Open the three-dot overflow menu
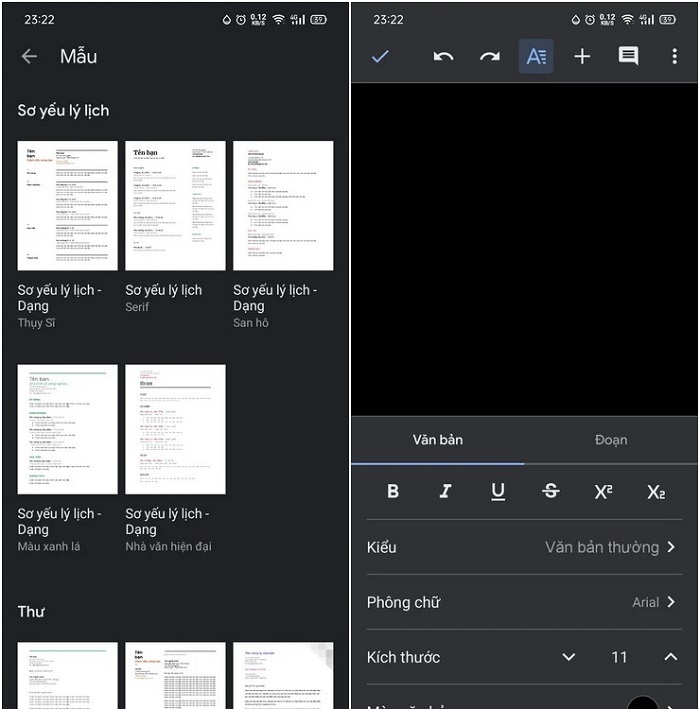The image size is (700, 709). [674, 57]
